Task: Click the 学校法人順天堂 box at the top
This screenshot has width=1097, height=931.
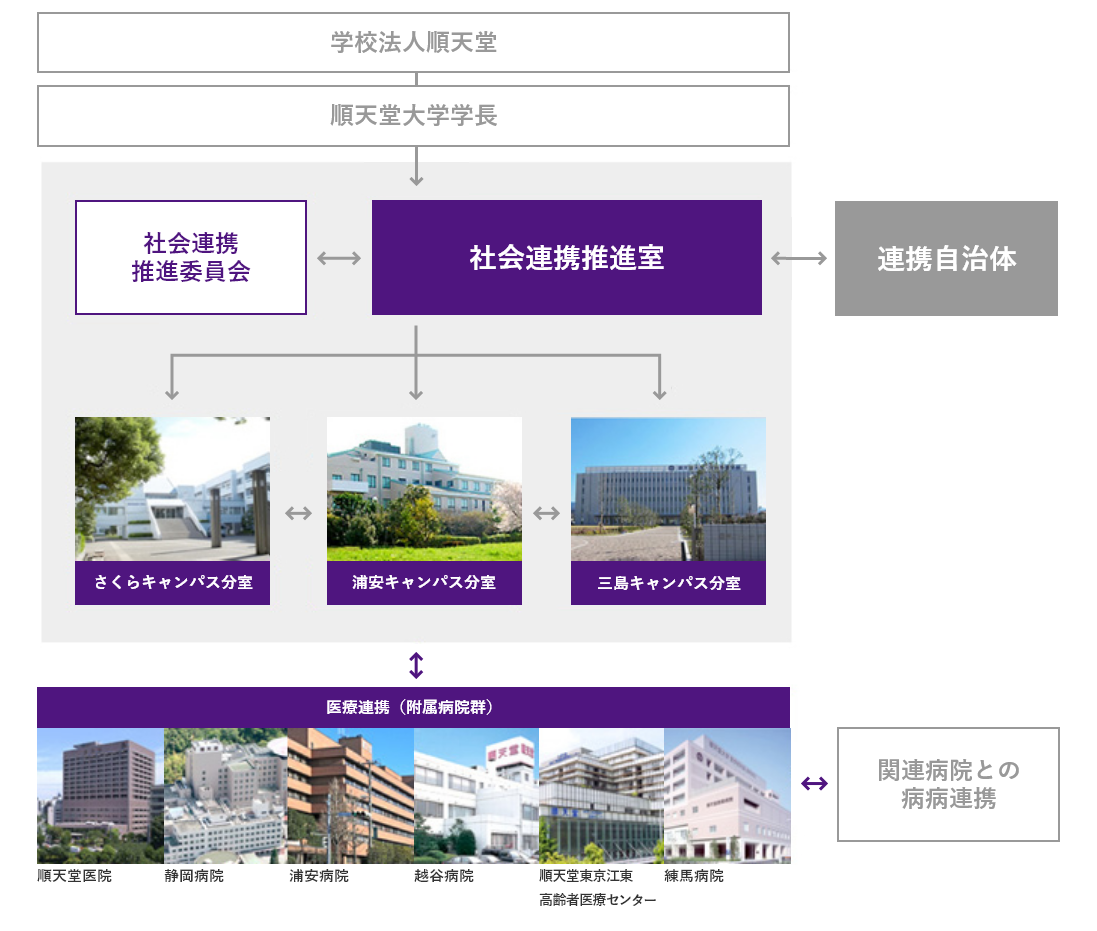Action: click(413, 43)
